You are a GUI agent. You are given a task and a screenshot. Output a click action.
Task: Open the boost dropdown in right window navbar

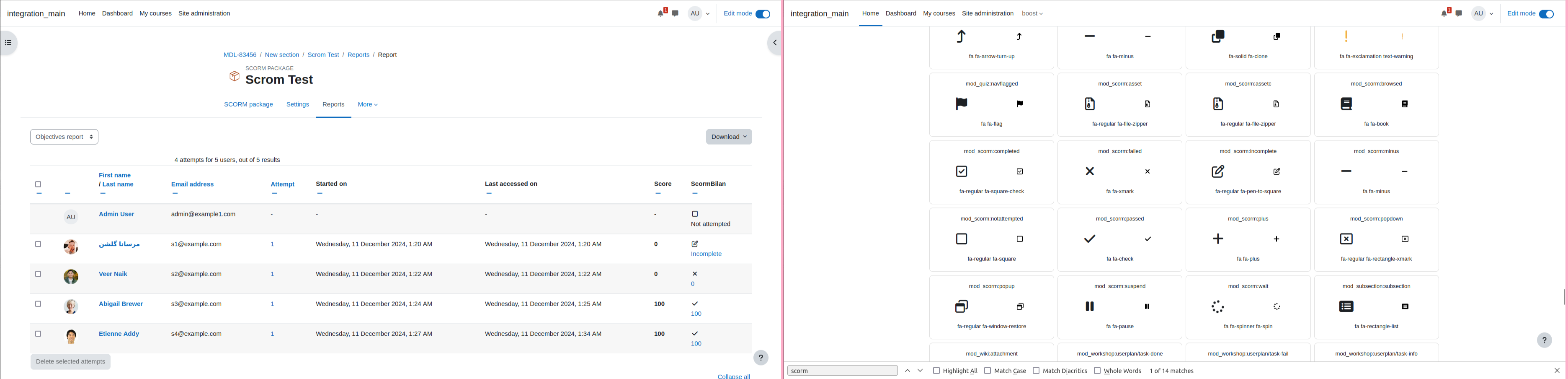[x=1032, y=13]
